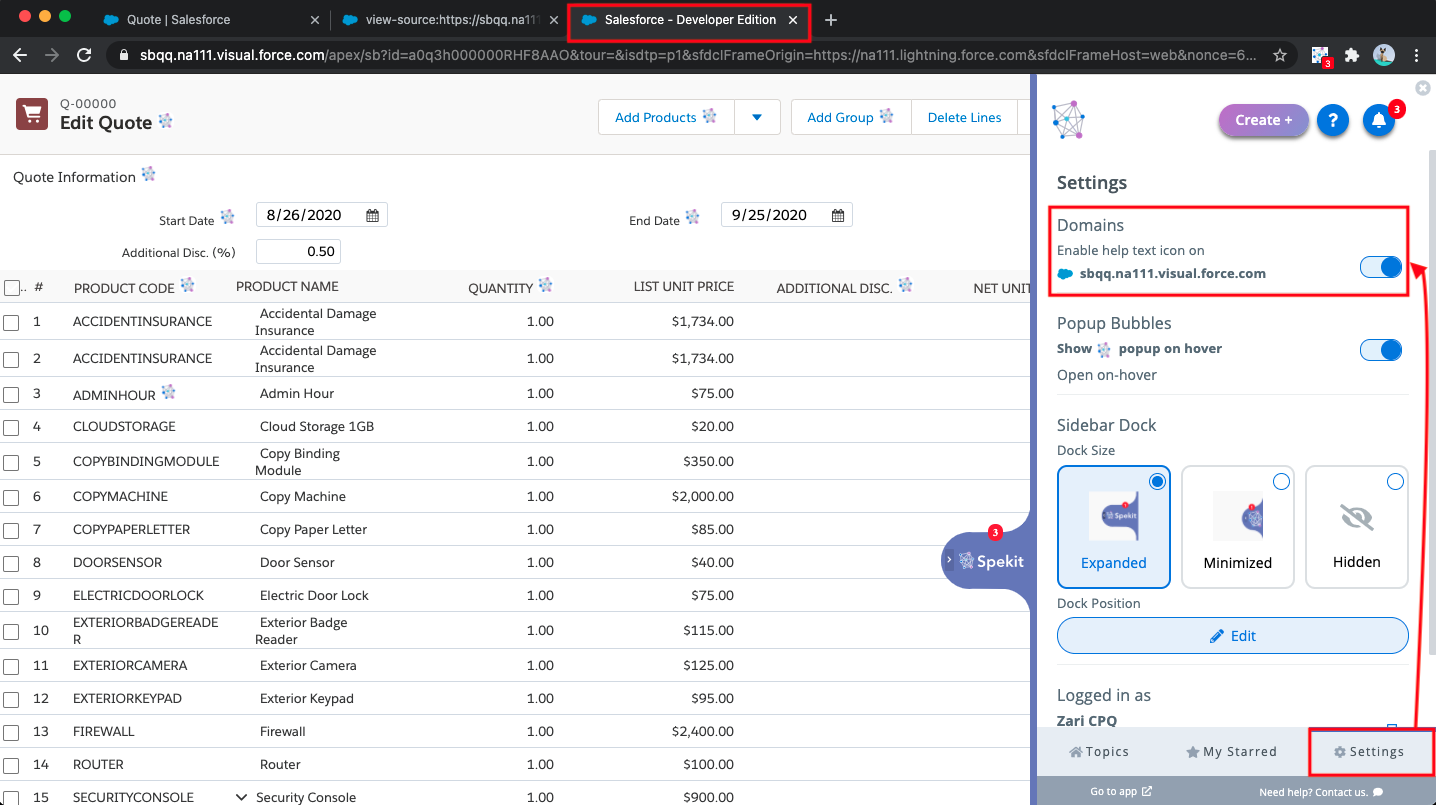
Task: Open the Add Products dropdown arrow
Action: pos(757,117)
